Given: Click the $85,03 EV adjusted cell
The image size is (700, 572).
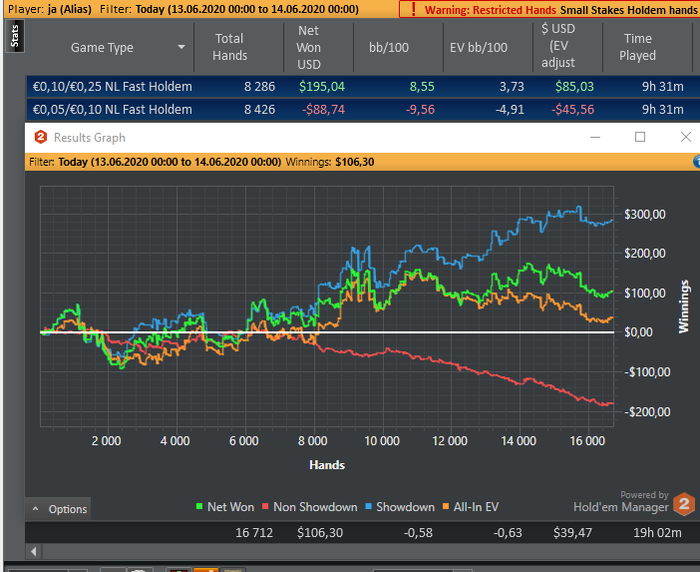Looking at the screenshot, I should 575,87.
